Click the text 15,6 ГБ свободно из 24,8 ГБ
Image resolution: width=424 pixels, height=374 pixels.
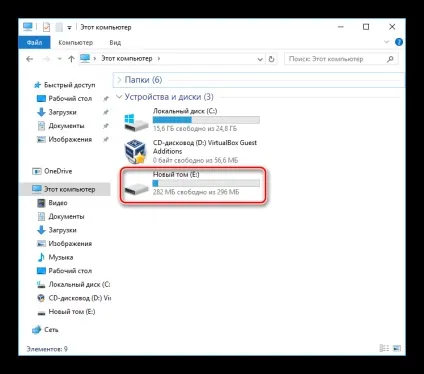click(x=195, y=128)
